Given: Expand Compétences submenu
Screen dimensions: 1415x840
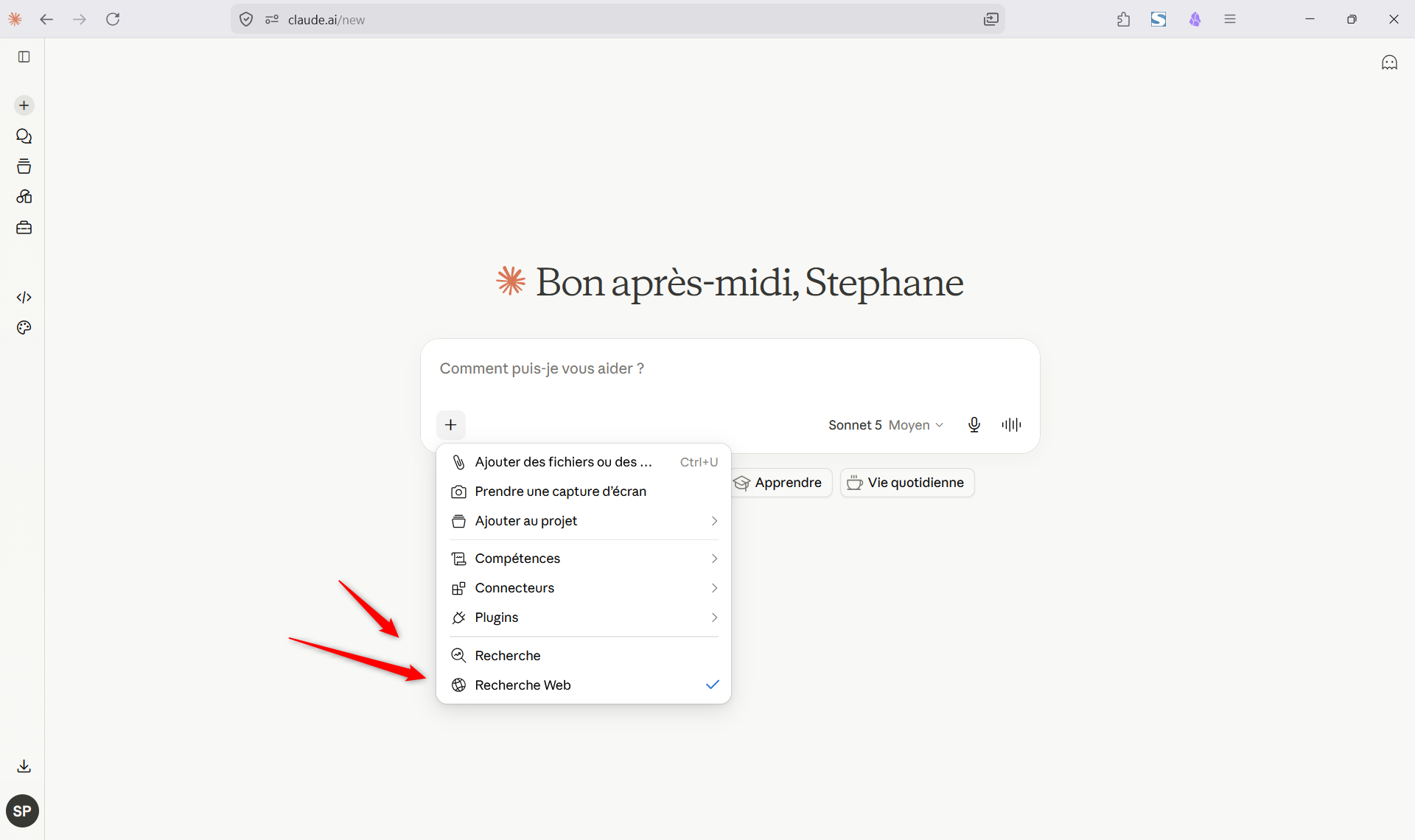Looking at the screenshot, I should (x=584, y=559).
